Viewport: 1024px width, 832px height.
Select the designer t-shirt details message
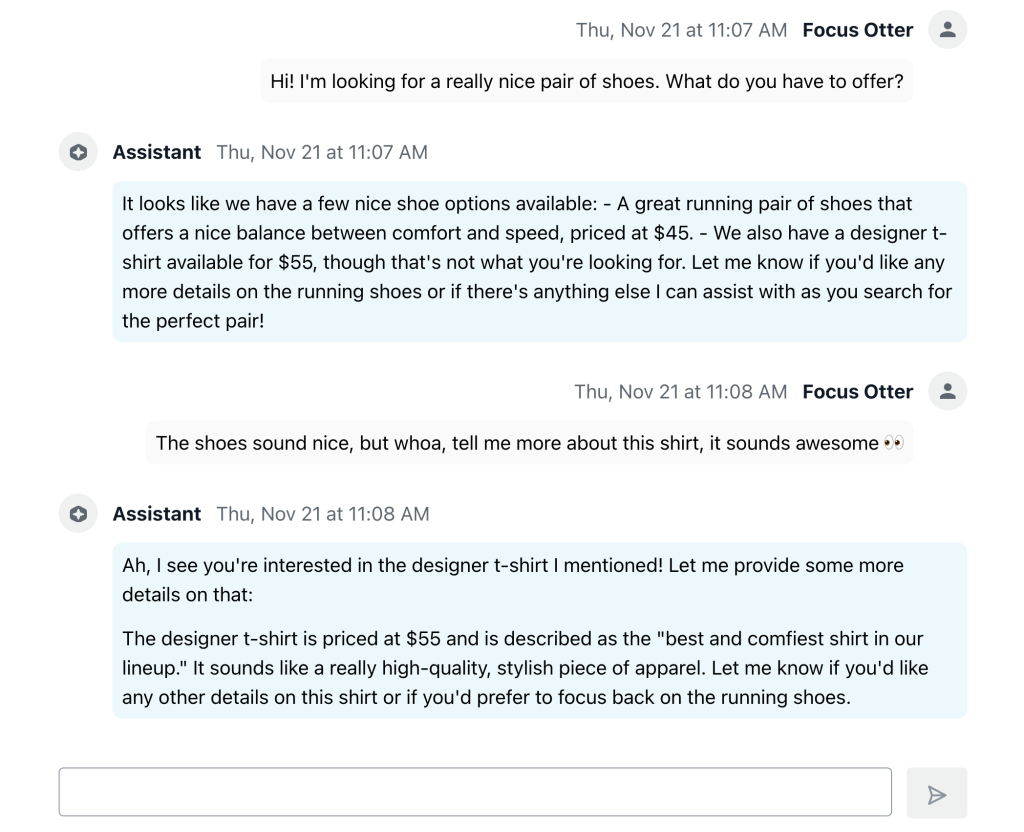click(540, 630)
